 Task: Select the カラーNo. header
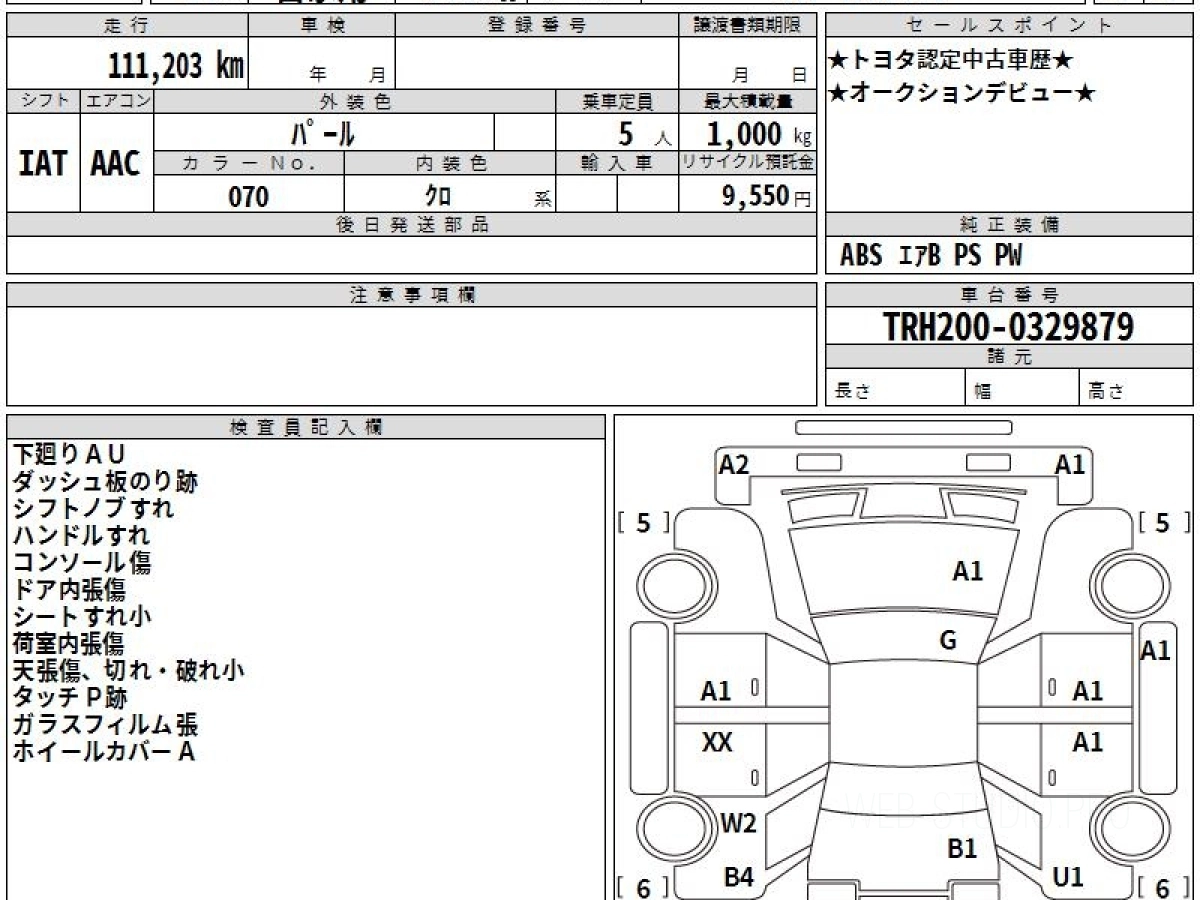click(249, 163)
